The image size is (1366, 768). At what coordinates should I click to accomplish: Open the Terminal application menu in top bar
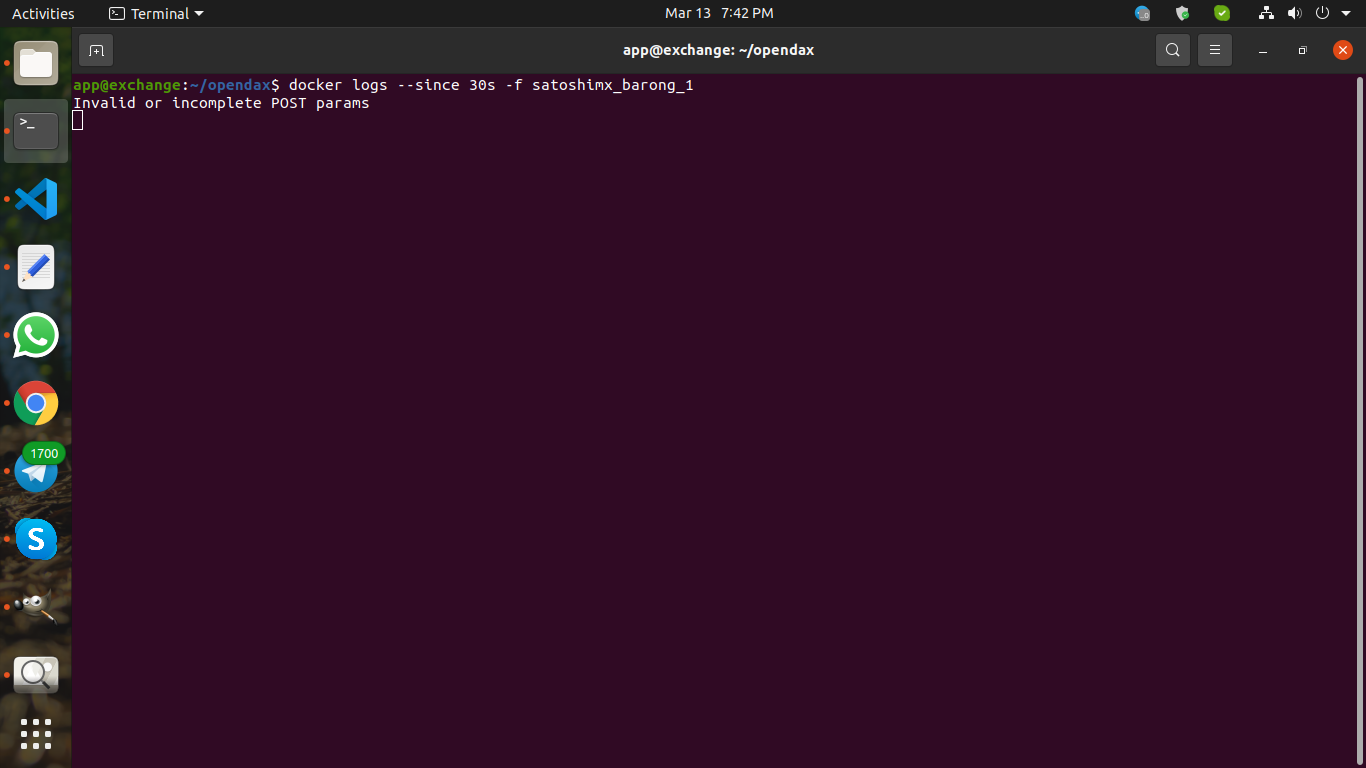[155, 13]
